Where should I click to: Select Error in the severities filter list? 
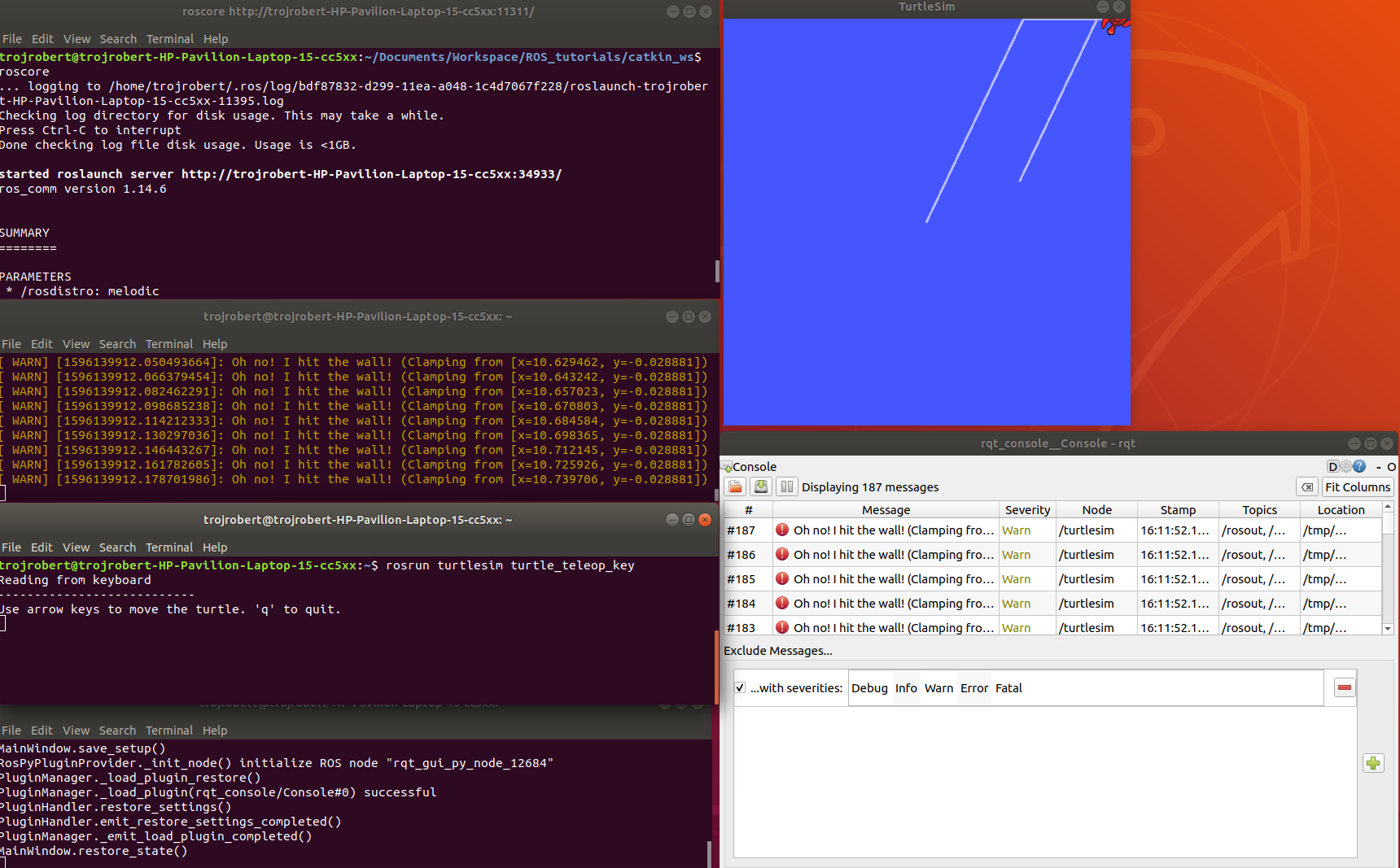coord(974,688)
